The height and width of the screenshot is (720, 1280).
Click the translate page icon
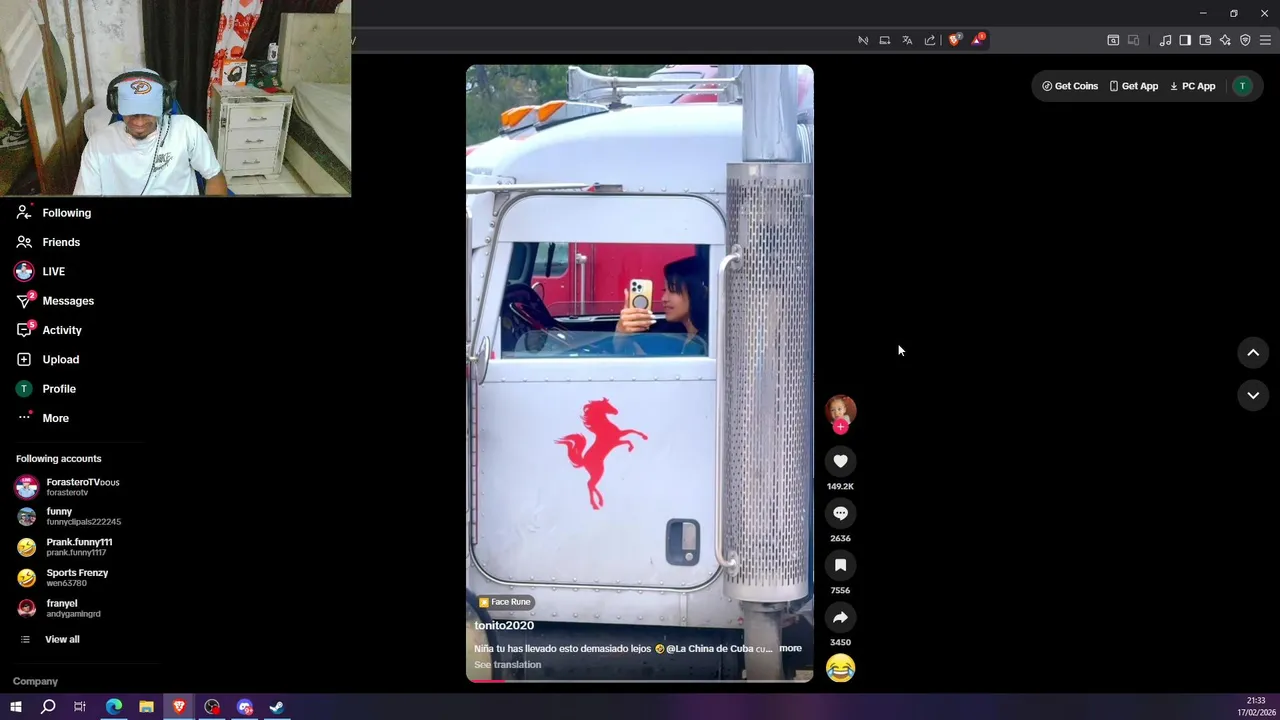click(907, 40)
